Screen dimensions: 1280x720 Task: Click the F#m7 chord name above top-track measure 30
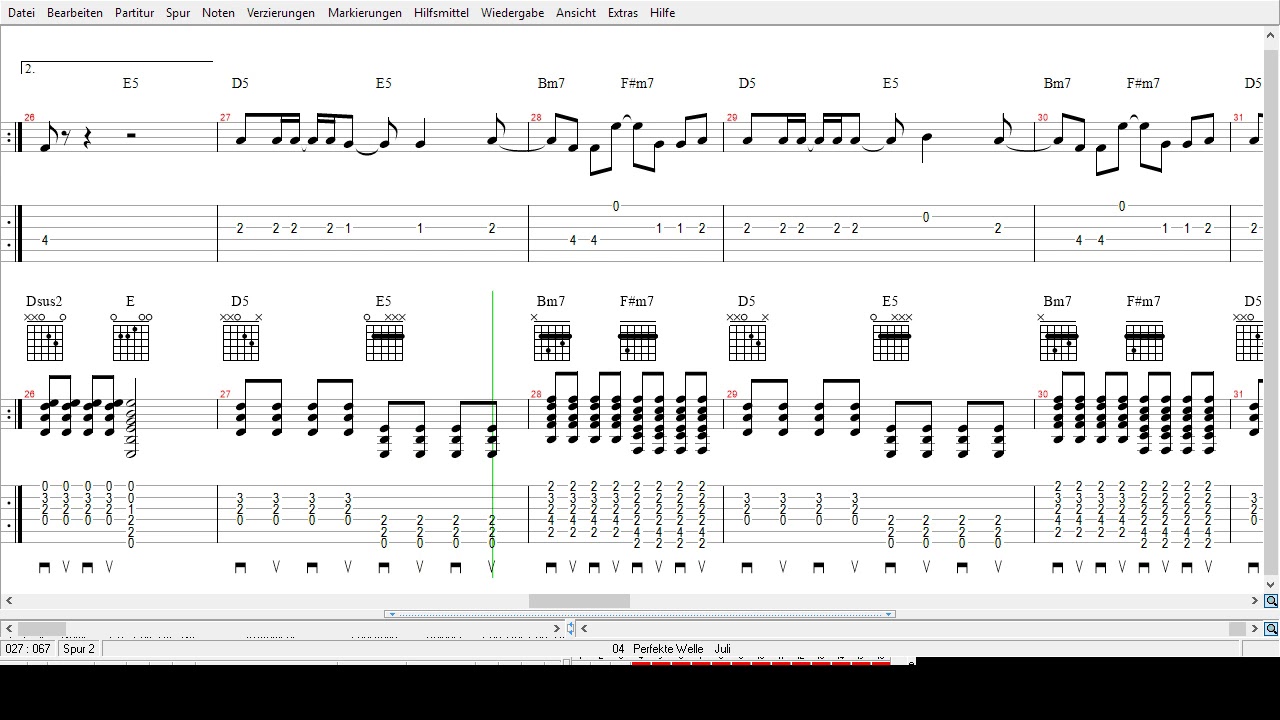tap(1143, 84)
